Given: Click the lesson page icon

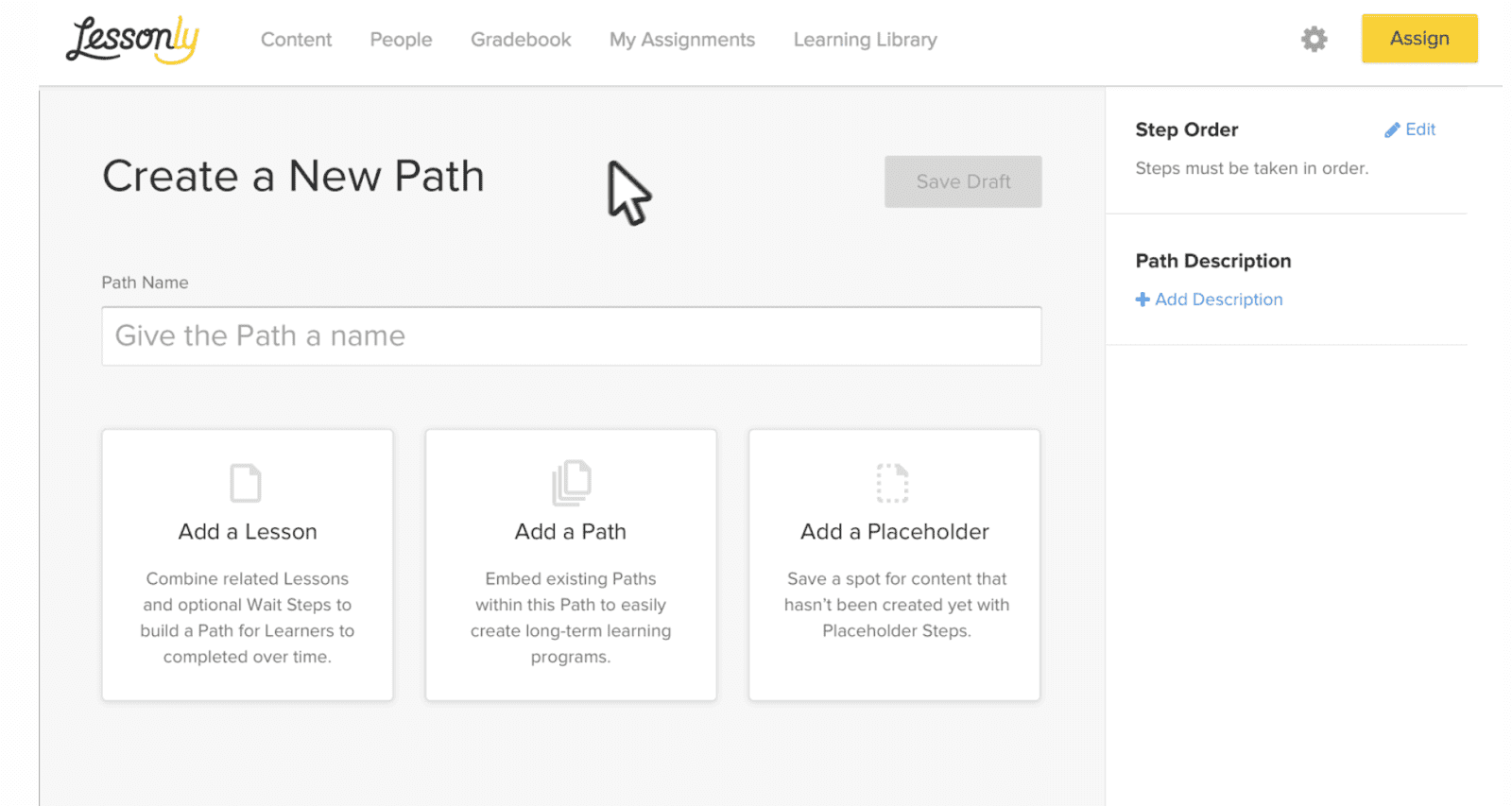Looking at the screenshot, I should 246,483.
